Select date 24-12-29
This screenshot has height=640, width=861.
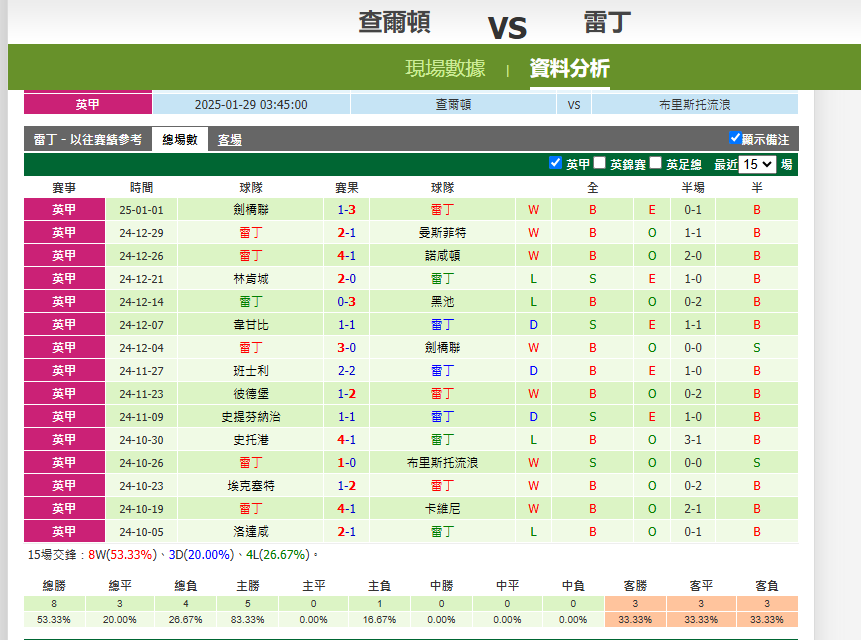pyautogui.click(x=142, y=233)
